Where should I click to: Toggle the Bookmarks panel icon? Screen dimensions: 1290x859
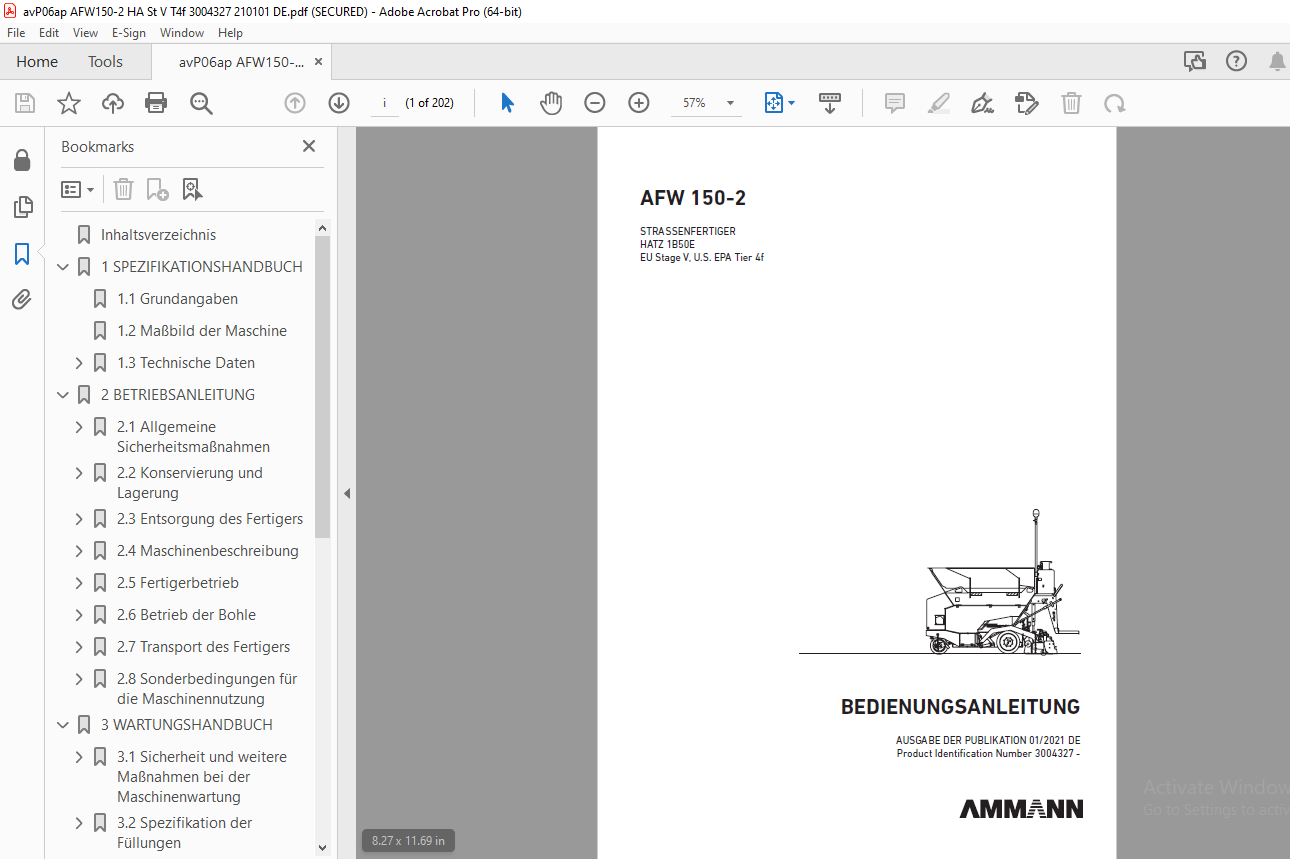(x=22, y=254)
